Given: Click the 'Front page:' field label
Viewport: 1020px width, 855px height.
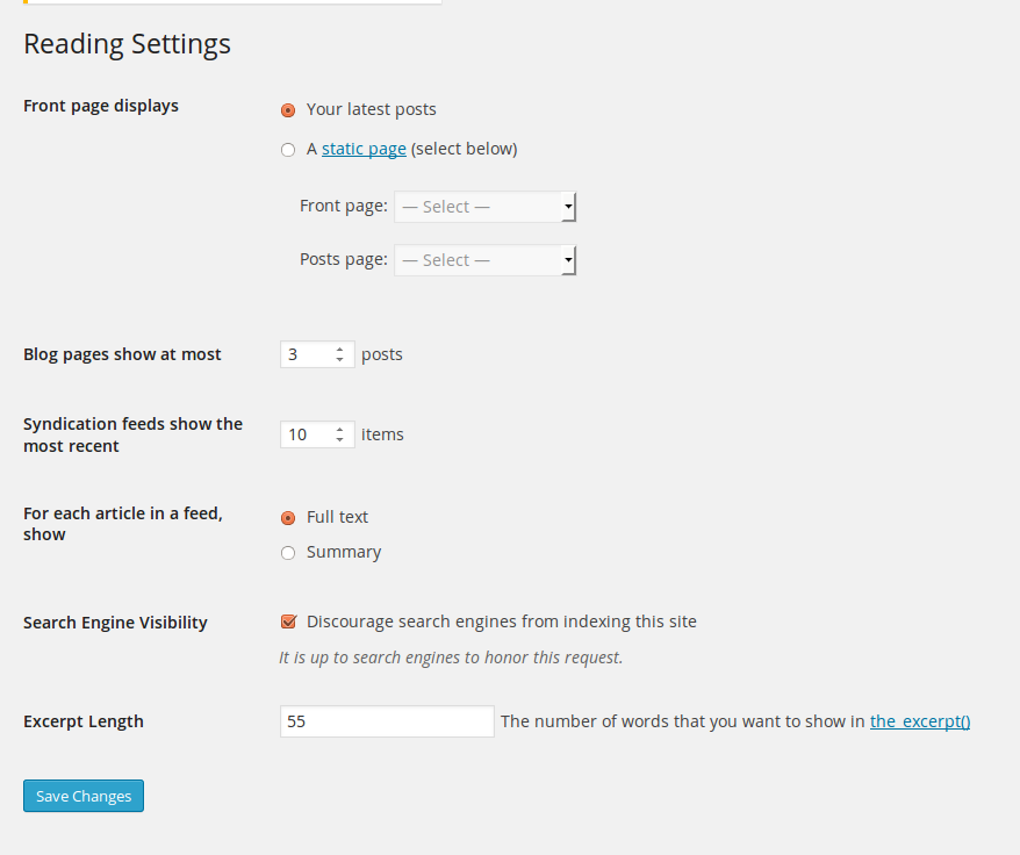Looking at the screenshot, I should point(343,206).
